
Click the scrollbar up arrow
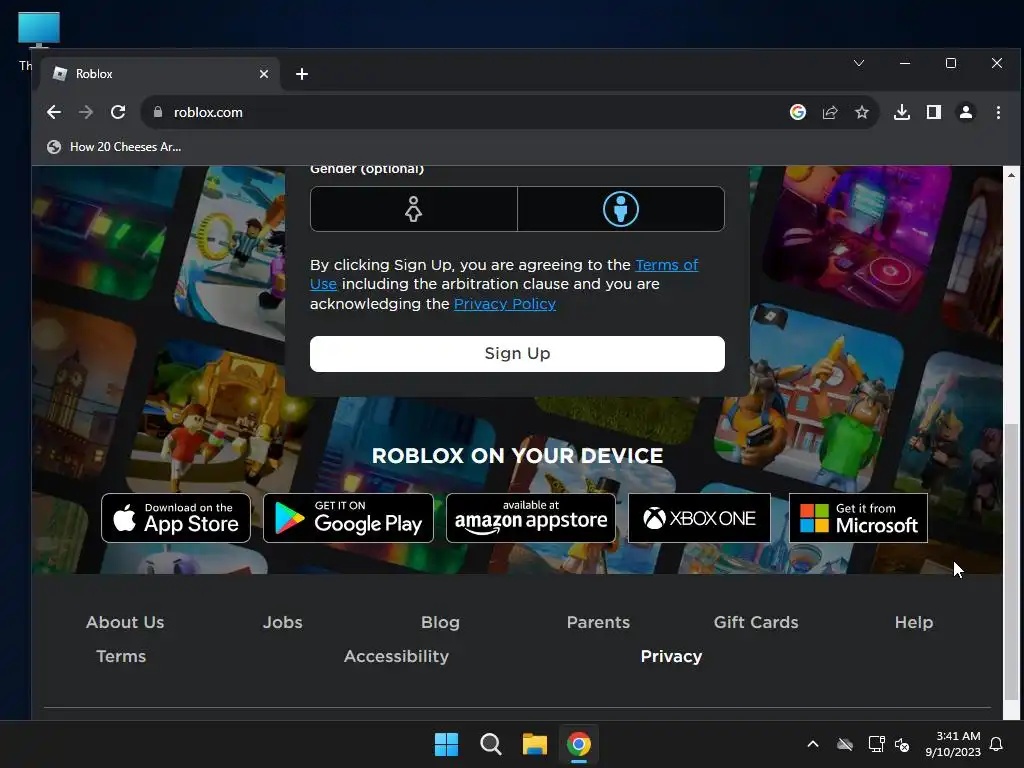(x=1011, y=174)
